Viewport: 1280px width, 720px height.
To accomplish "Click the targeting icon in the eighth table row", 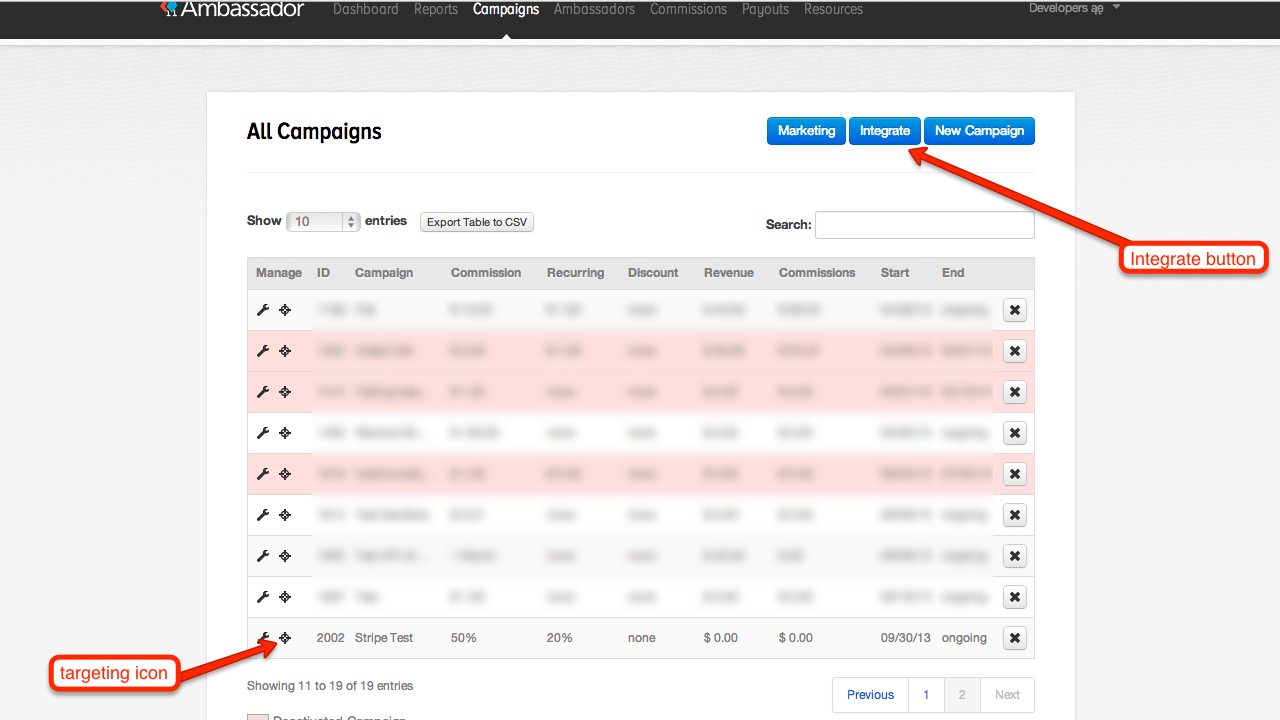I will tap(285, 597).
